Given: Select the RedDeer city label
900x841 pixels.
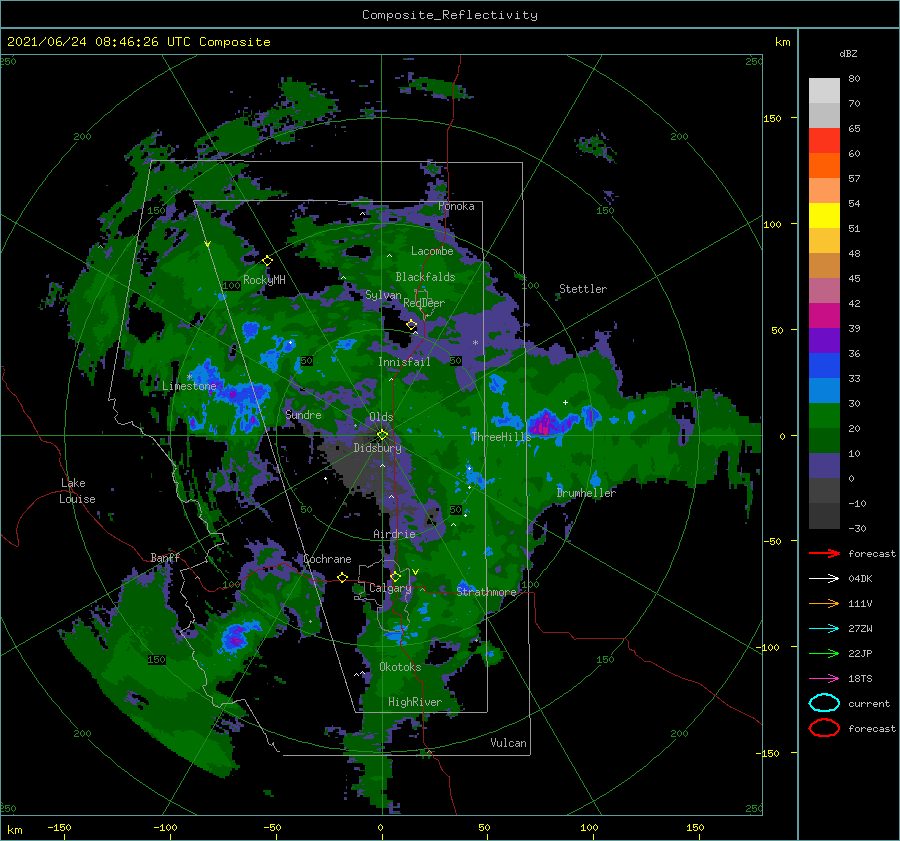Looking at the screenshot, I should coord(424,303).
